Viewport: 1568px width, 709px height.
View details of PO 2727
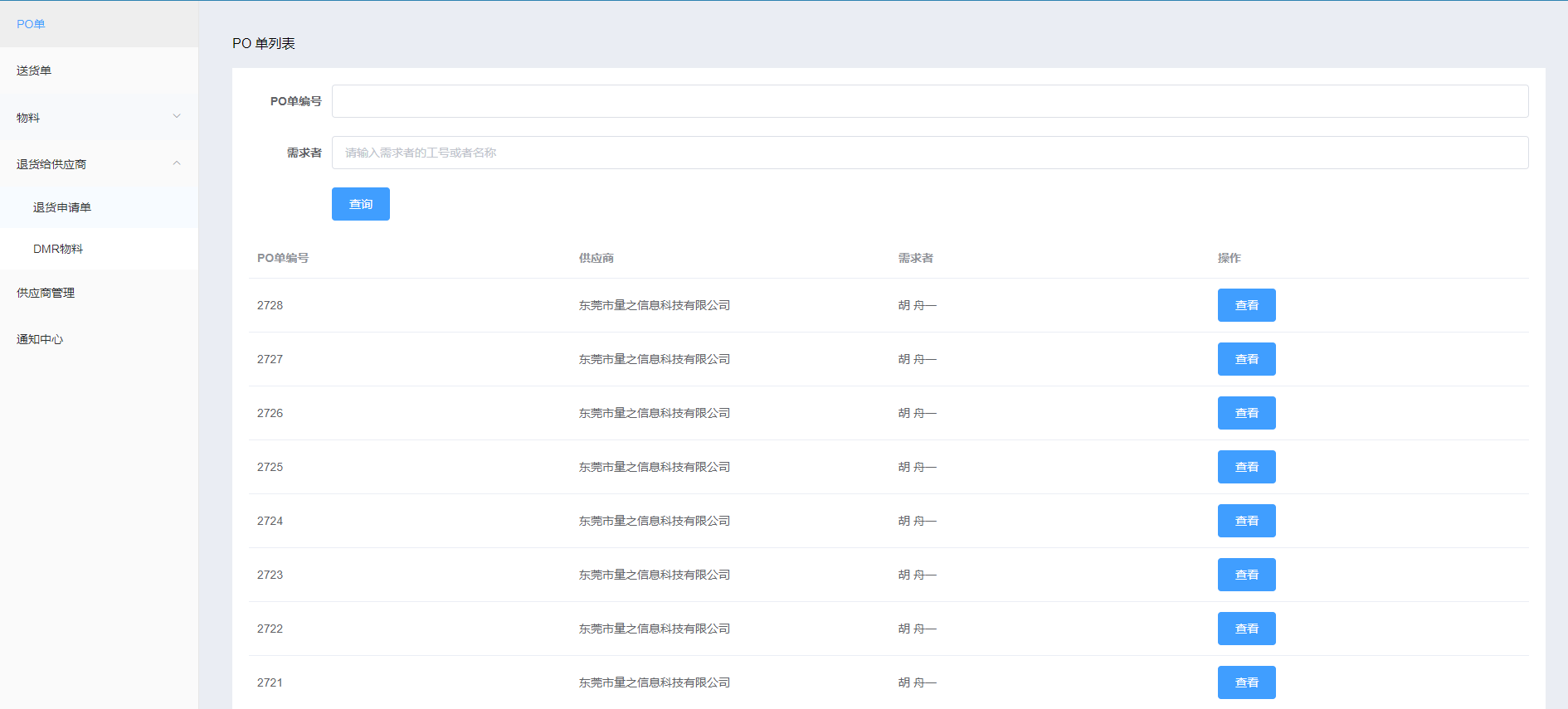tap(1247, 359)
